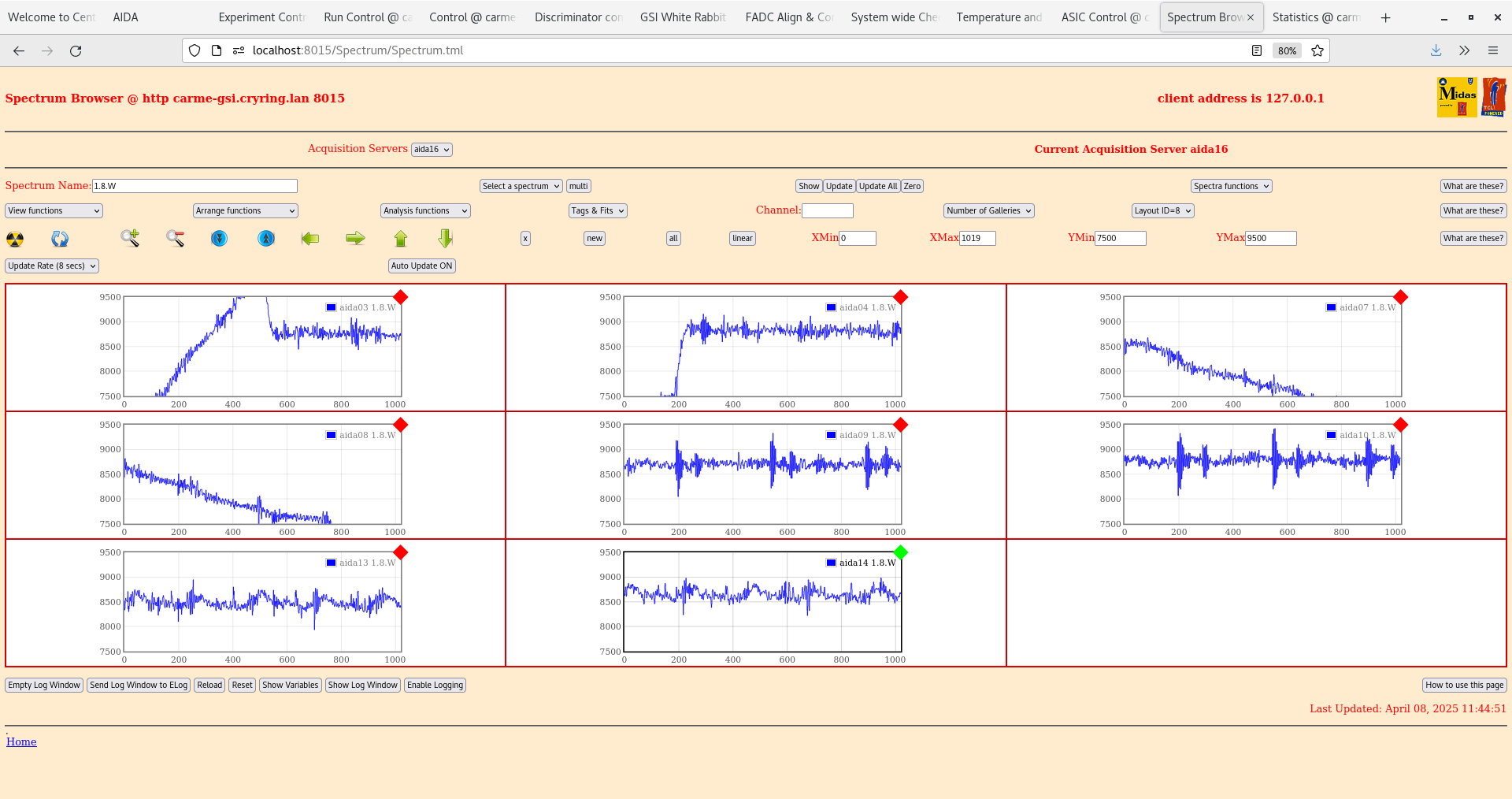Image resolution: width=1512 pixels, height=799 pixels.
Task: Click the page info document icon
Action: tap(217, 50)
